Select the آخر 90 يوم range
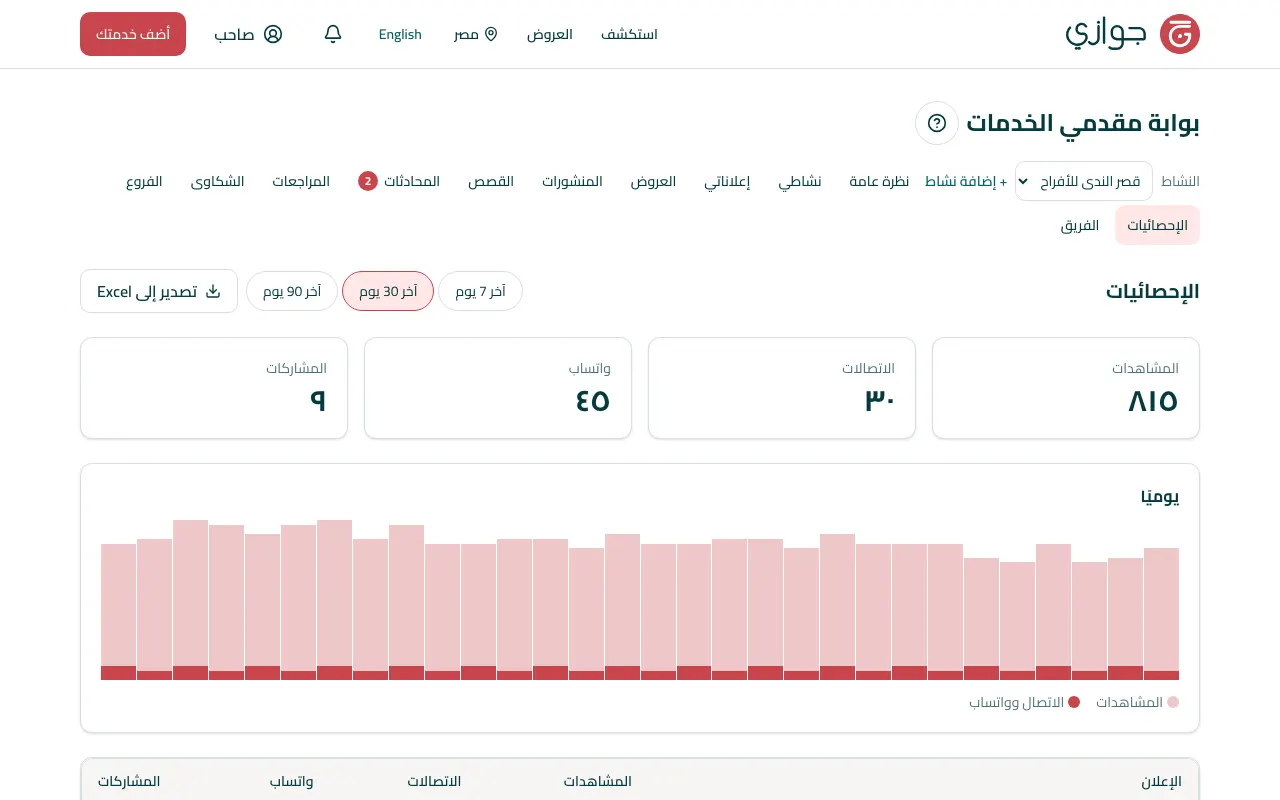The height and width of the screenshot is (800, 1280). pyautogui.click(x=292, y=291)
